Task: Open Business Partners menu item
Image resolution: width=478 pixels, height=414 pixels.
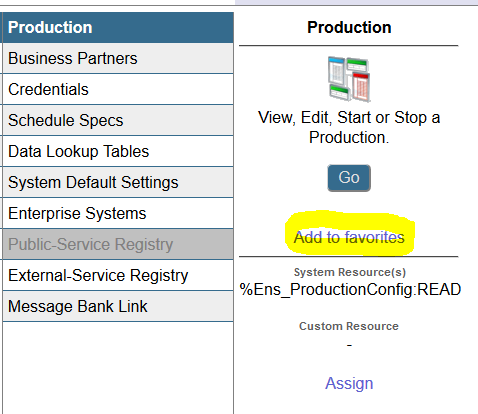Action: [118, 58]
